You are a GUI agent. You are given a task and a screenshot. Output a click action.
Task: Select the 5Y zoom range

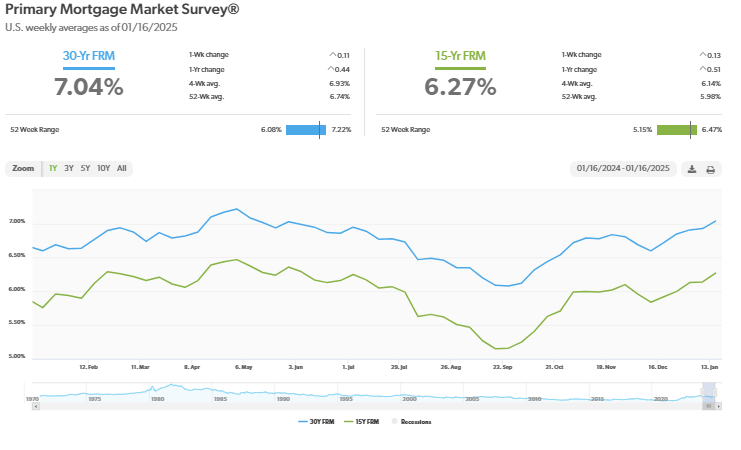click(x=85, y=168)
